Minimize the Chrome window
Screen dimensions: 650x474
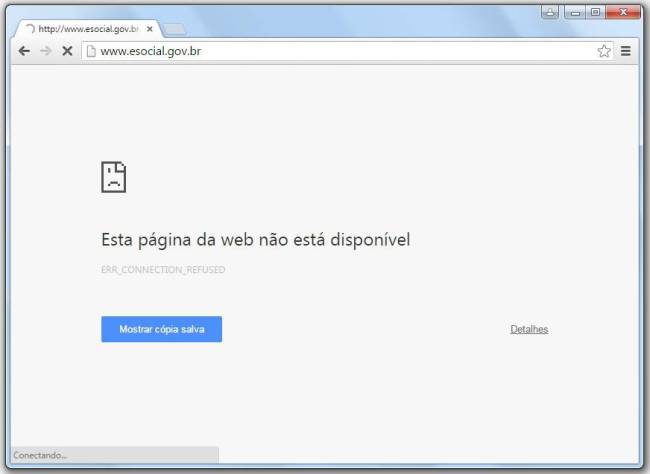[x=576, y=12]
